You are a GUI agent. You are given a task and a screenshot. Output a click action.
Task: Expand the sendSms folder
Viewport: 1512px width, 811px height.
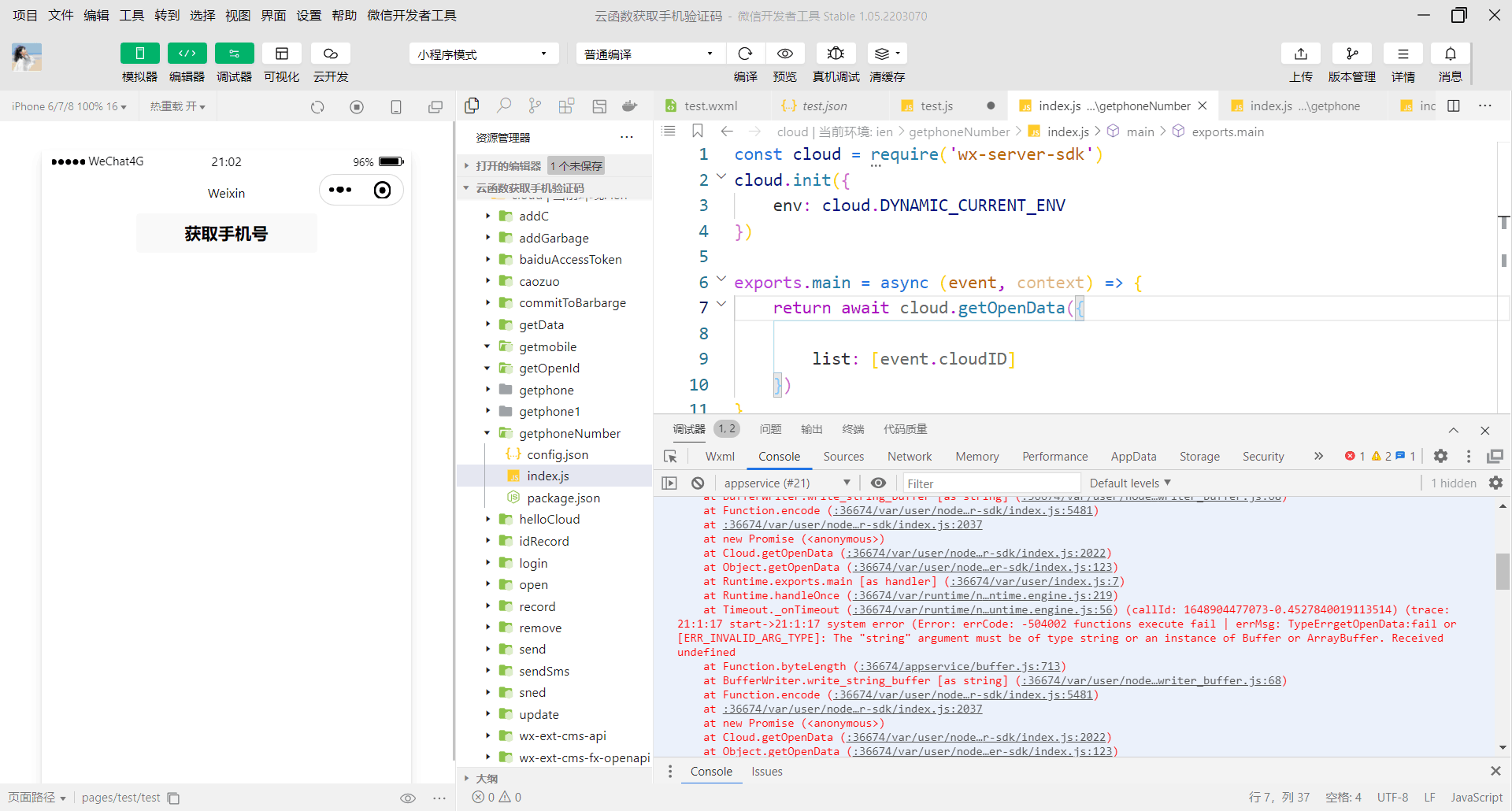tap(487, 671)
